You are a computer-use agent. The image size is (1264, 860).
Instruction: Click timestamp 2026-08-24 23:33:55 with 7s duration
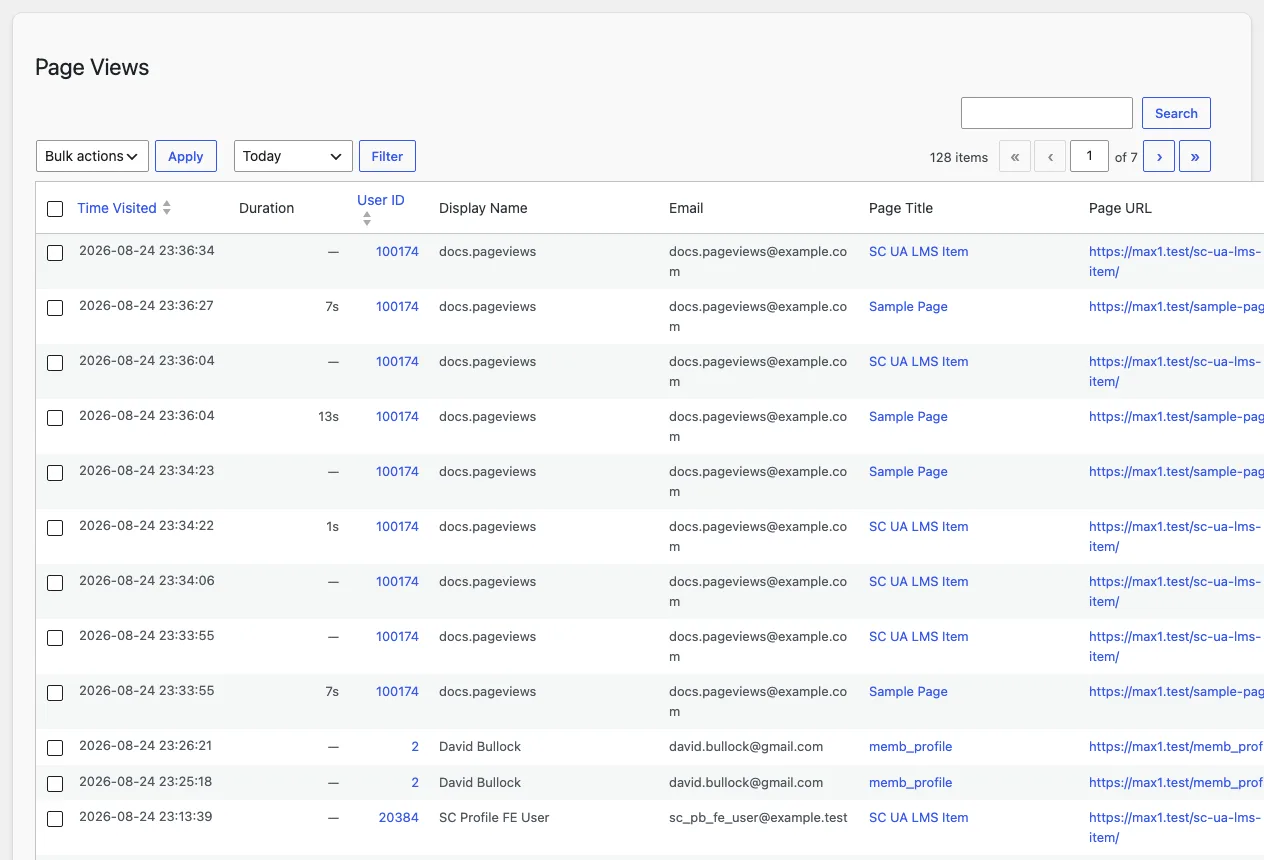146,691
